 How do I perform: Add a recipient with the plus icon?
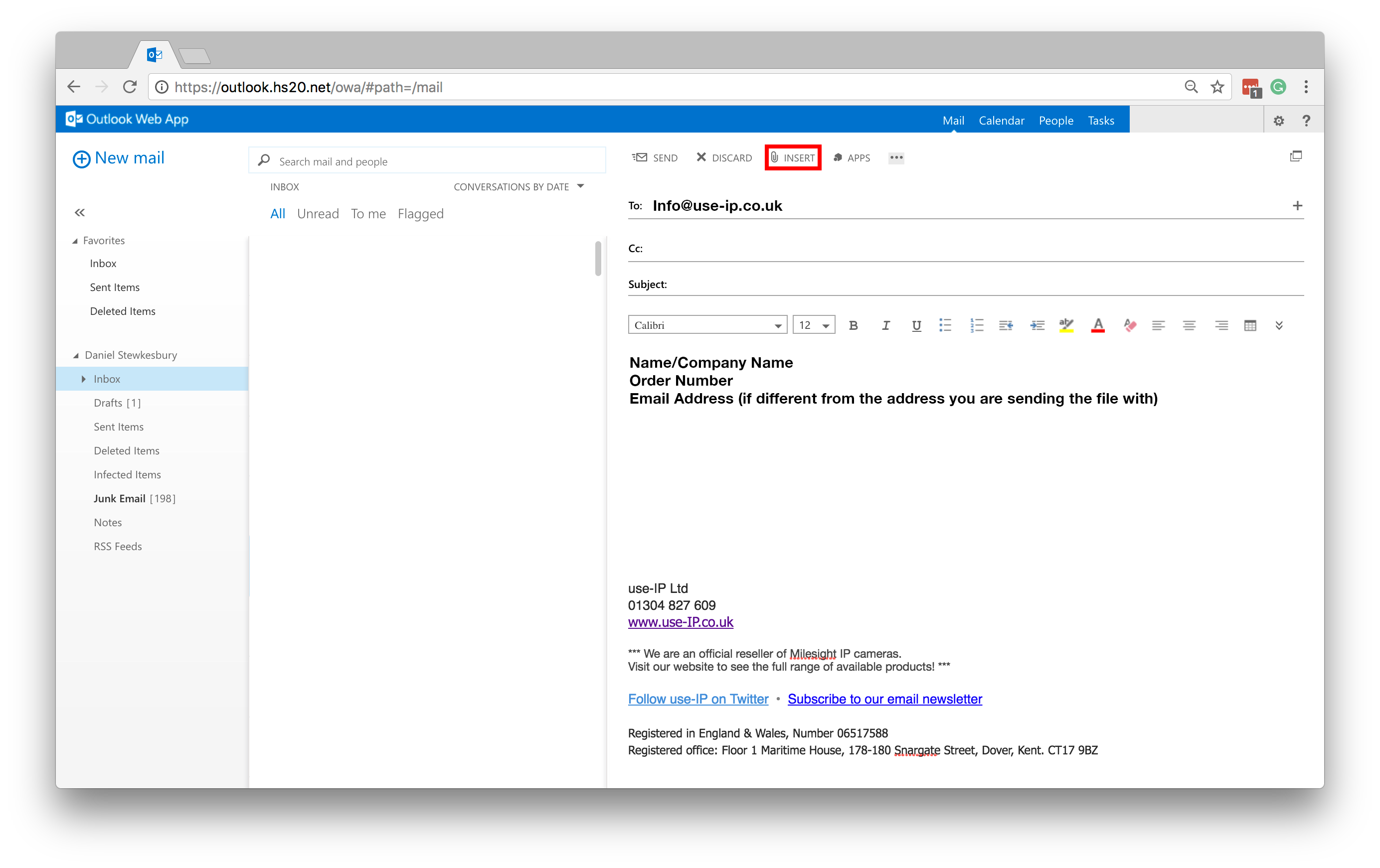coord(1297,205)
